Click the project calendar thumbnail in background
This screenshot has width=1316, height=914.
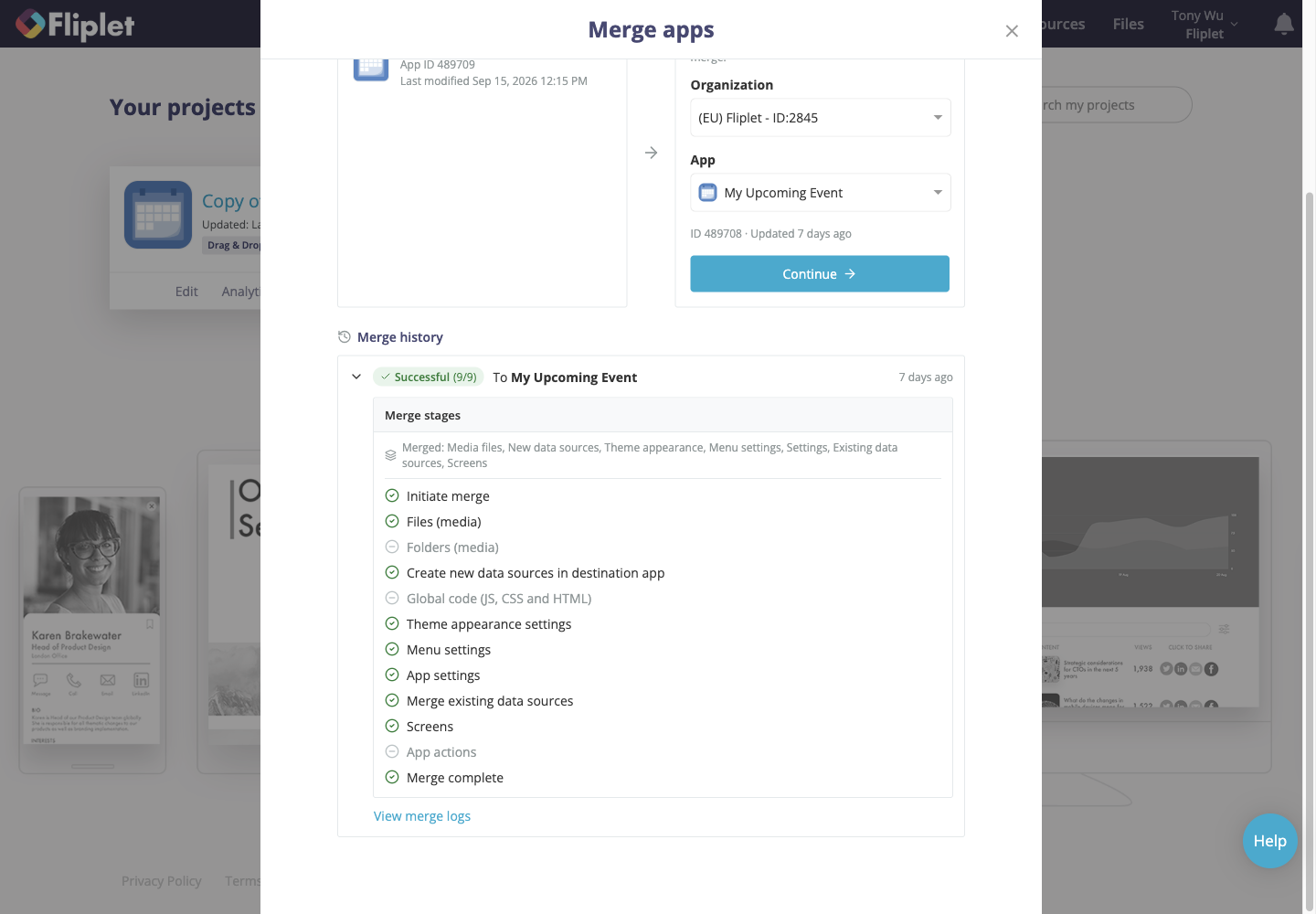pos(158,215)
